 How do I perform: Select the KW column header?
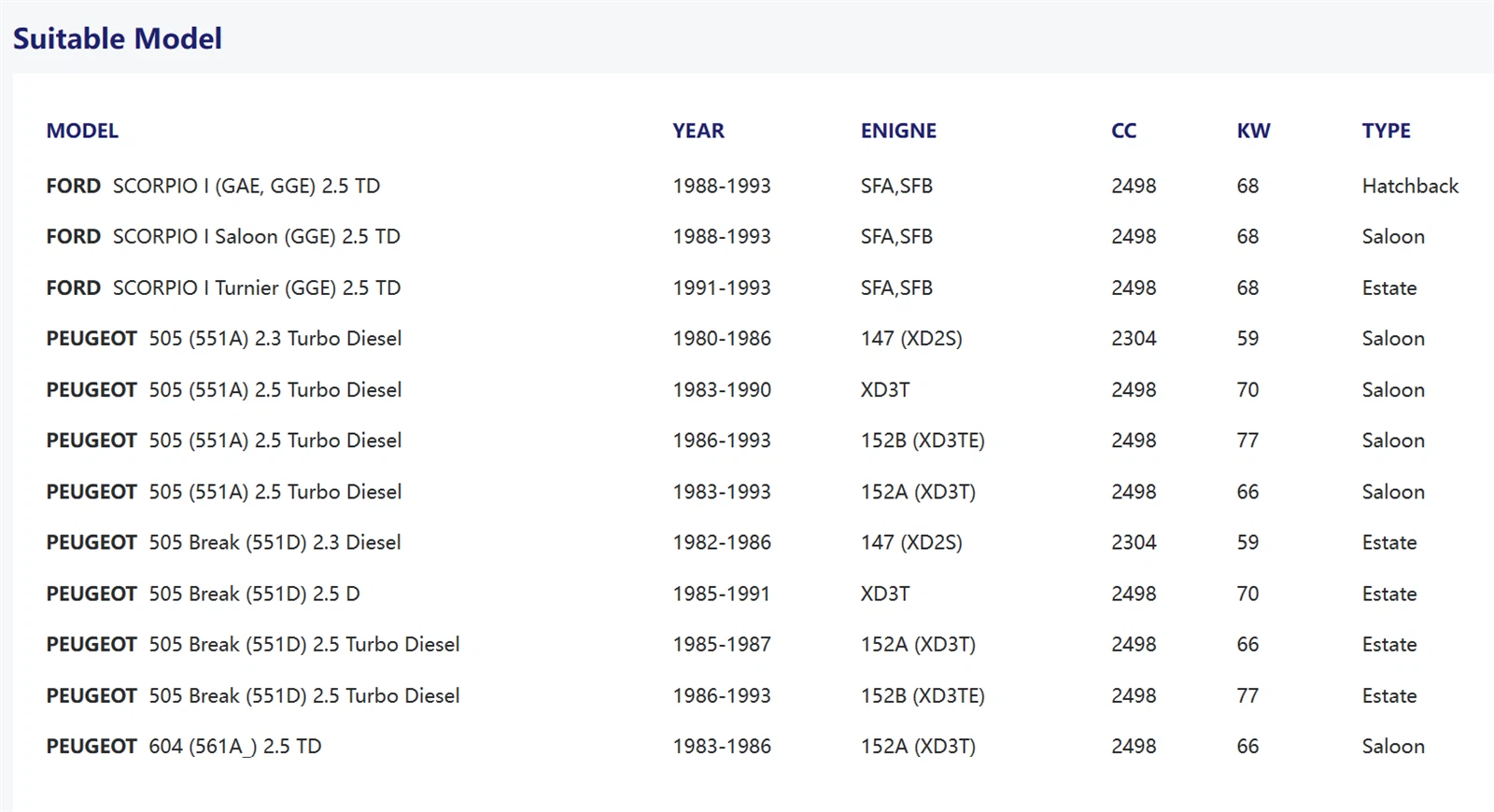pos(1253,131)
